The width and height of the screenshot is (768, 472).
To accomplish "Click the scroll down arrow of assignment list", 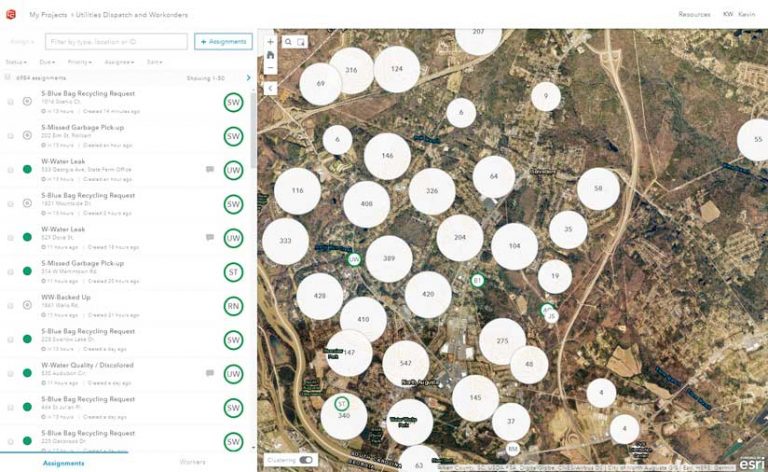I will click(x=253, y=447).
